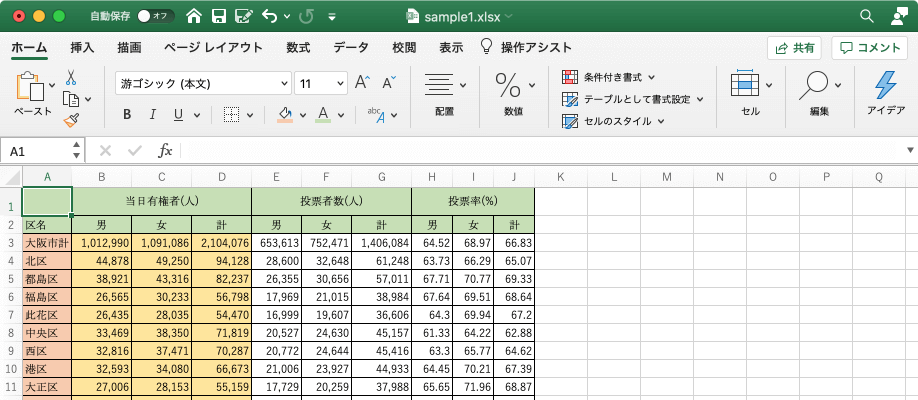918x400 pixels.
Task: Open 条件付き書式 conditional formatting
Action: 608,77
